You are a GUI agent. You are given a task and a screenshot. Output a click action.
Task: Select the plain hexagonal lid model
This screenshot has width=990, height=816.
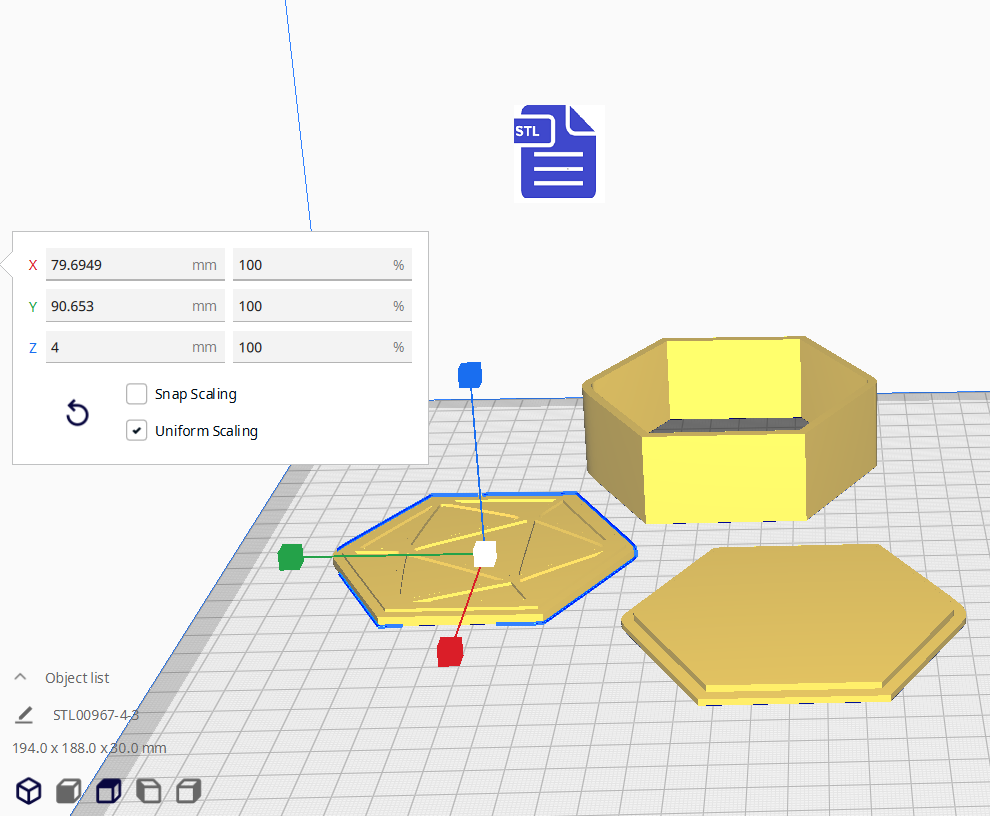click(x=795, y=615)
